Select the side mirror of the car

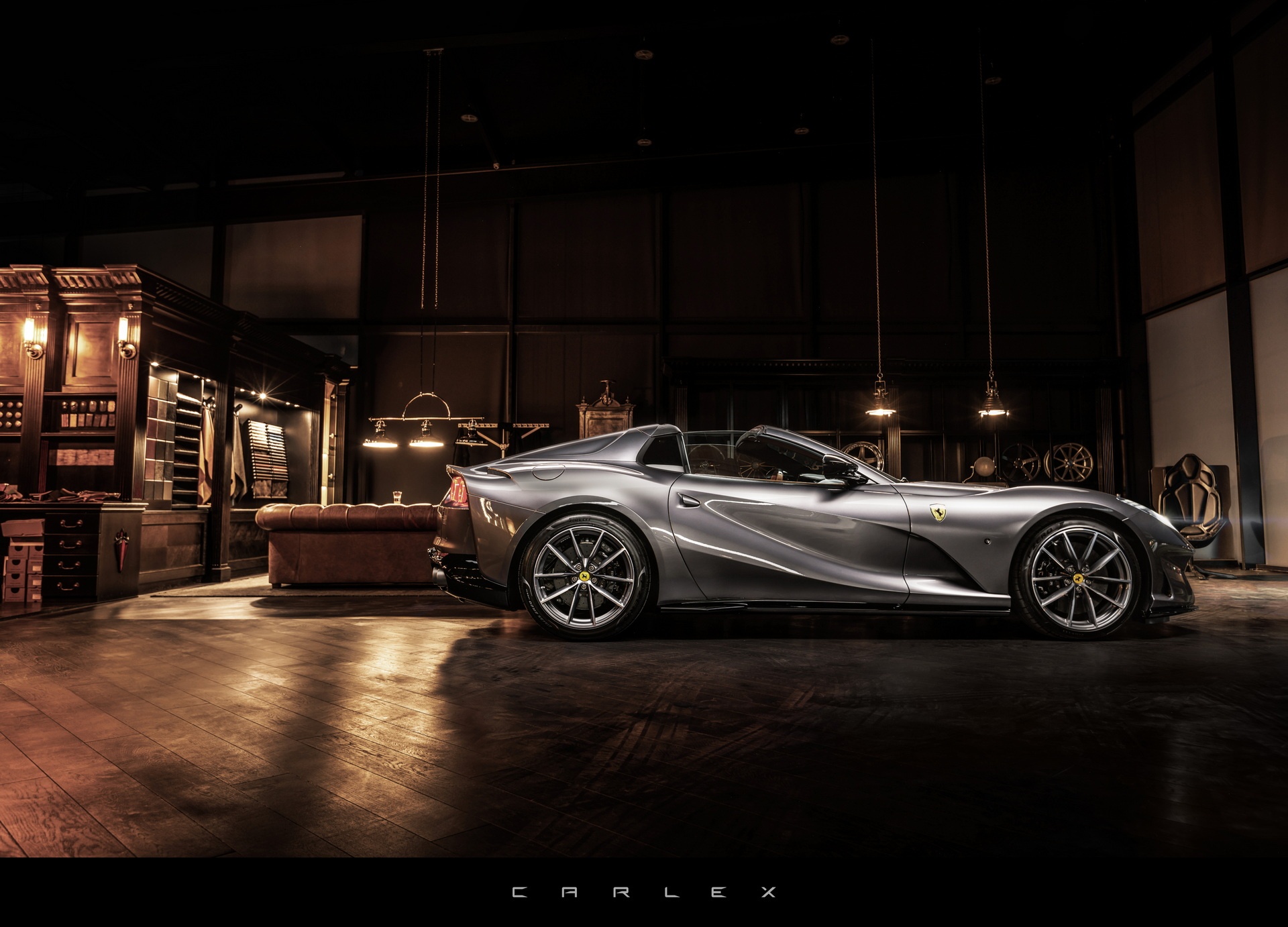[x=840, y=467]
